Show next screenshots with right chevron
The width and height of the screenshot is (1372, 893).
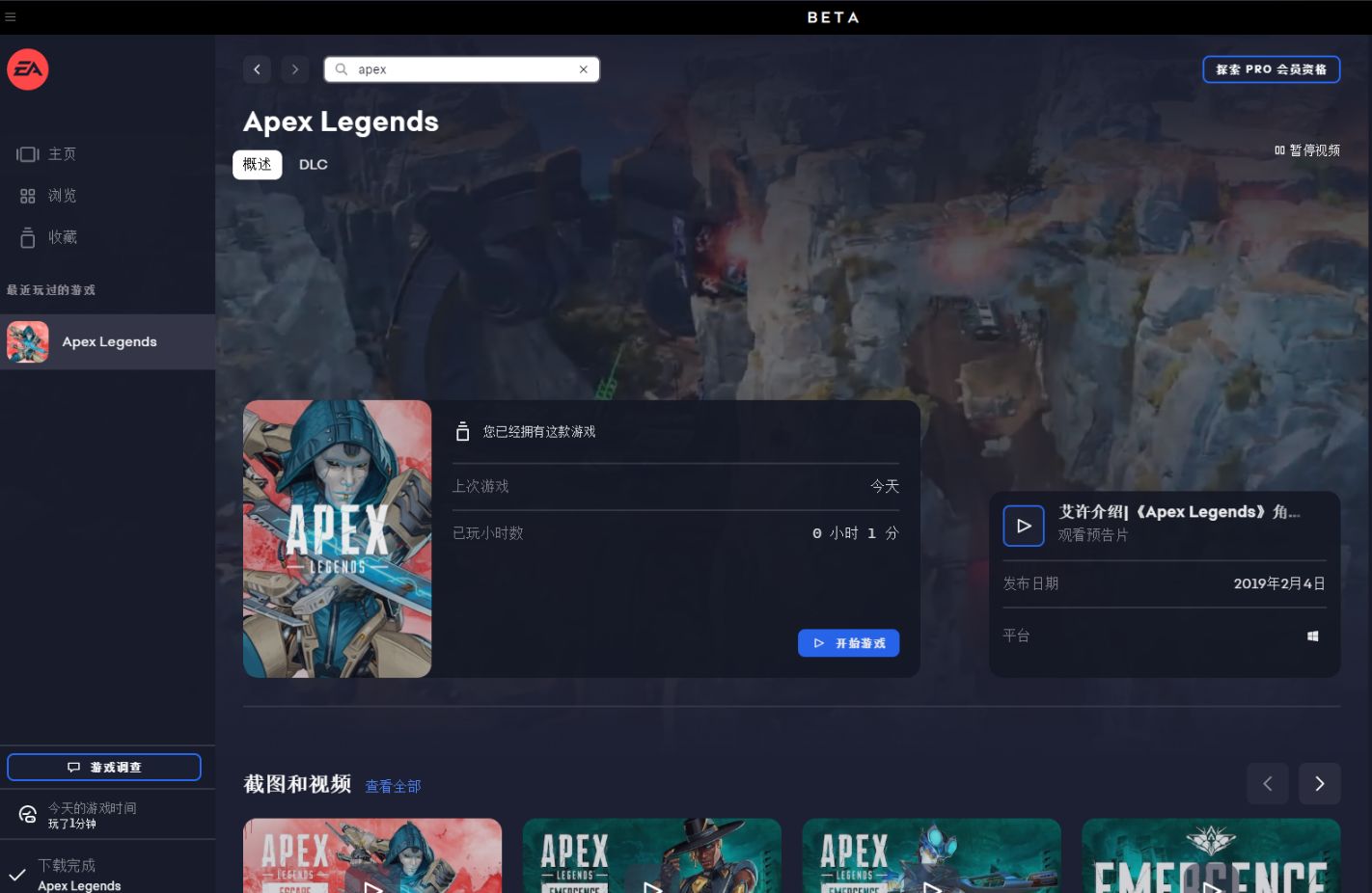(x=1320, y=784)
